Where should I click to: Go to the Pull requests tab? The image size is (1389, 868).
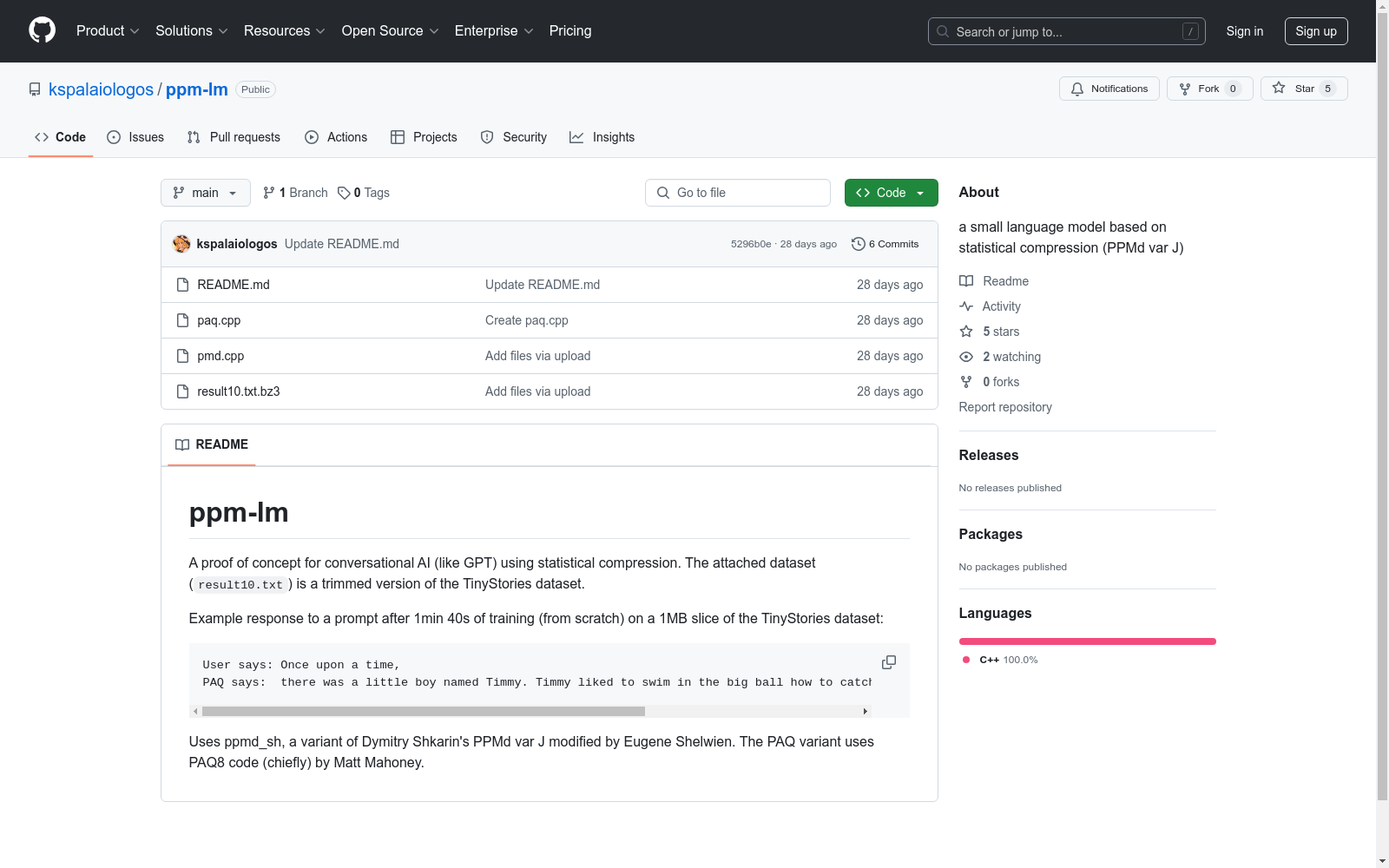click(234, 137)
